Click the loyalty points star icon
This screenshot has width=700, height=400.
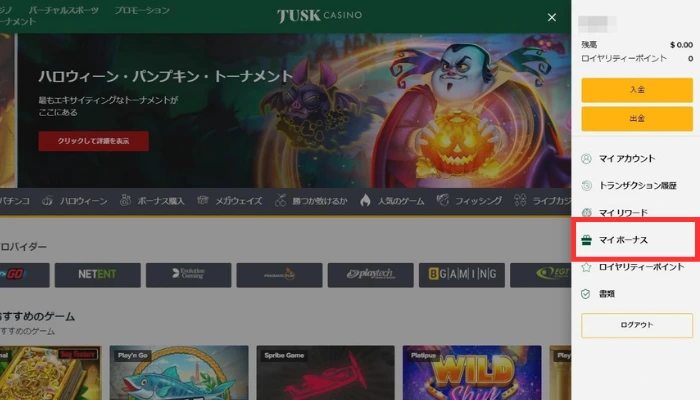(x=587, y=267)
